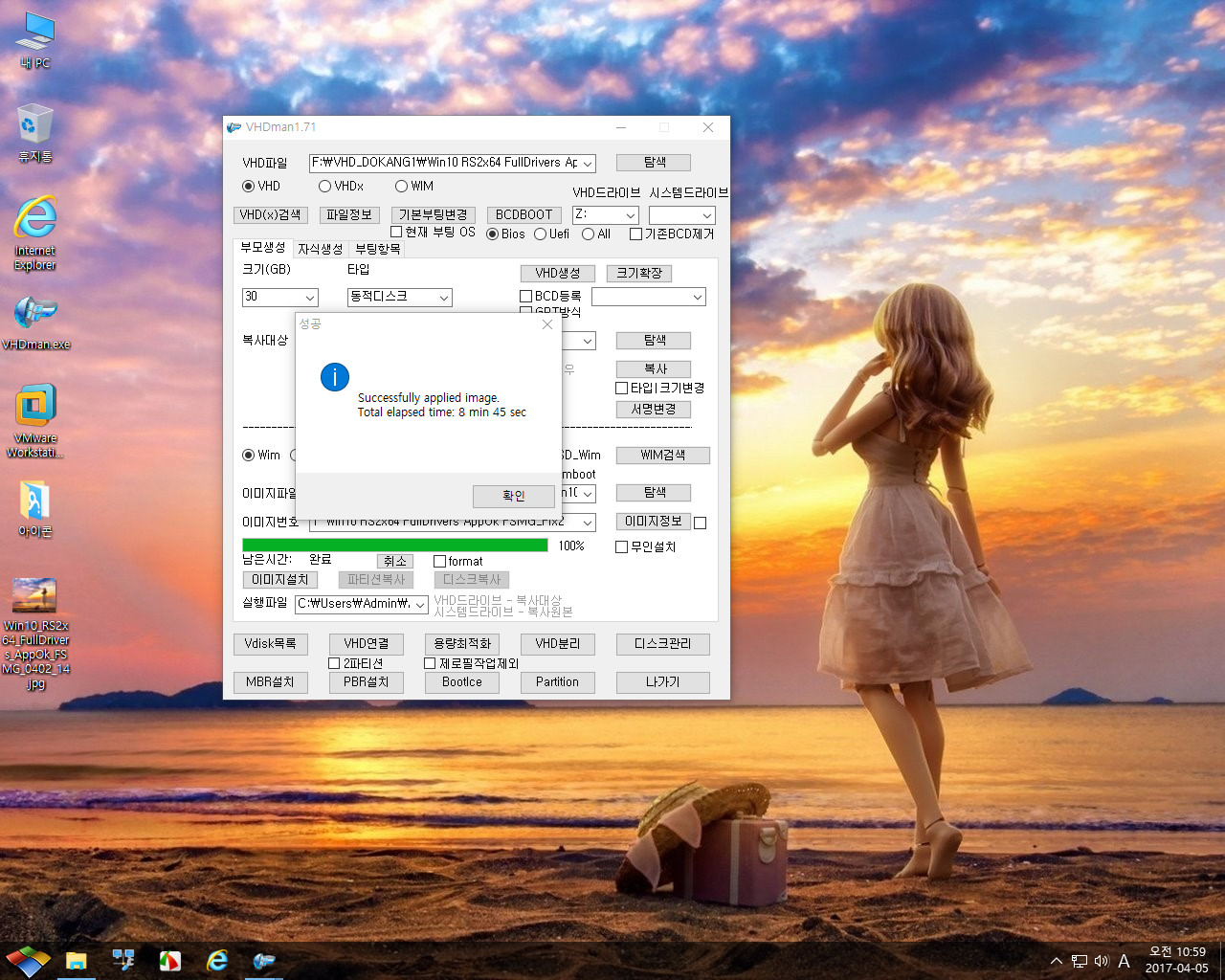Image resolution: width=1225 pixels, height=980 pixels.
Task: Select VMware Workstation desktop icon
Action: (35, 421)
